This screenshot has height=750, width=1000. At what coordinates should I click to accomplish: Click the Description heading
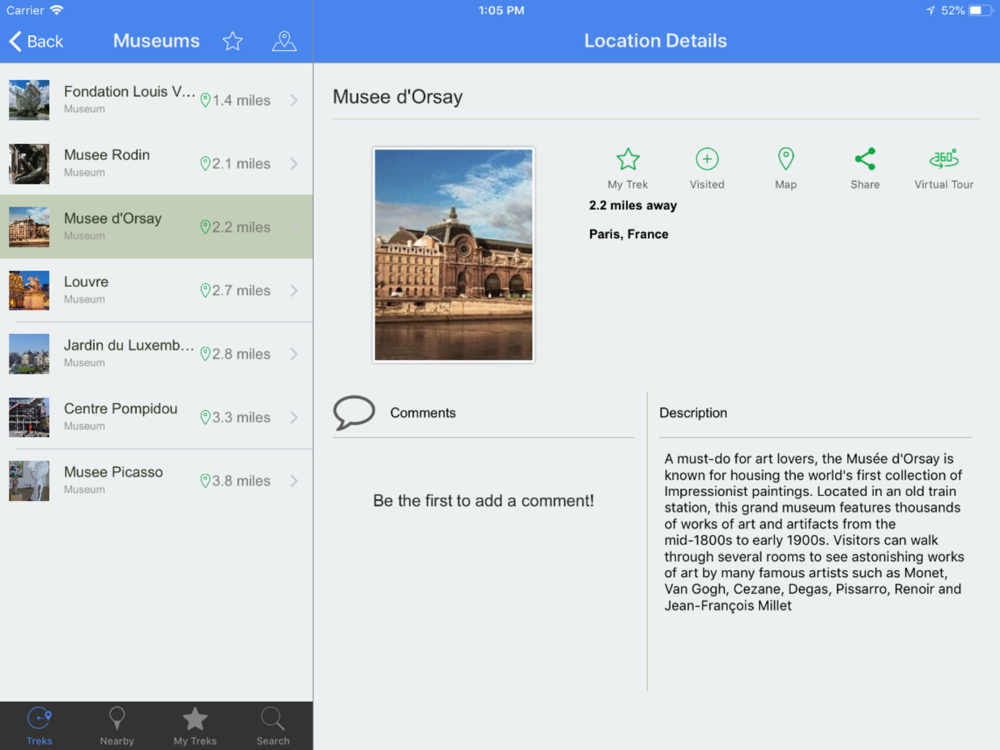[693, 413]
